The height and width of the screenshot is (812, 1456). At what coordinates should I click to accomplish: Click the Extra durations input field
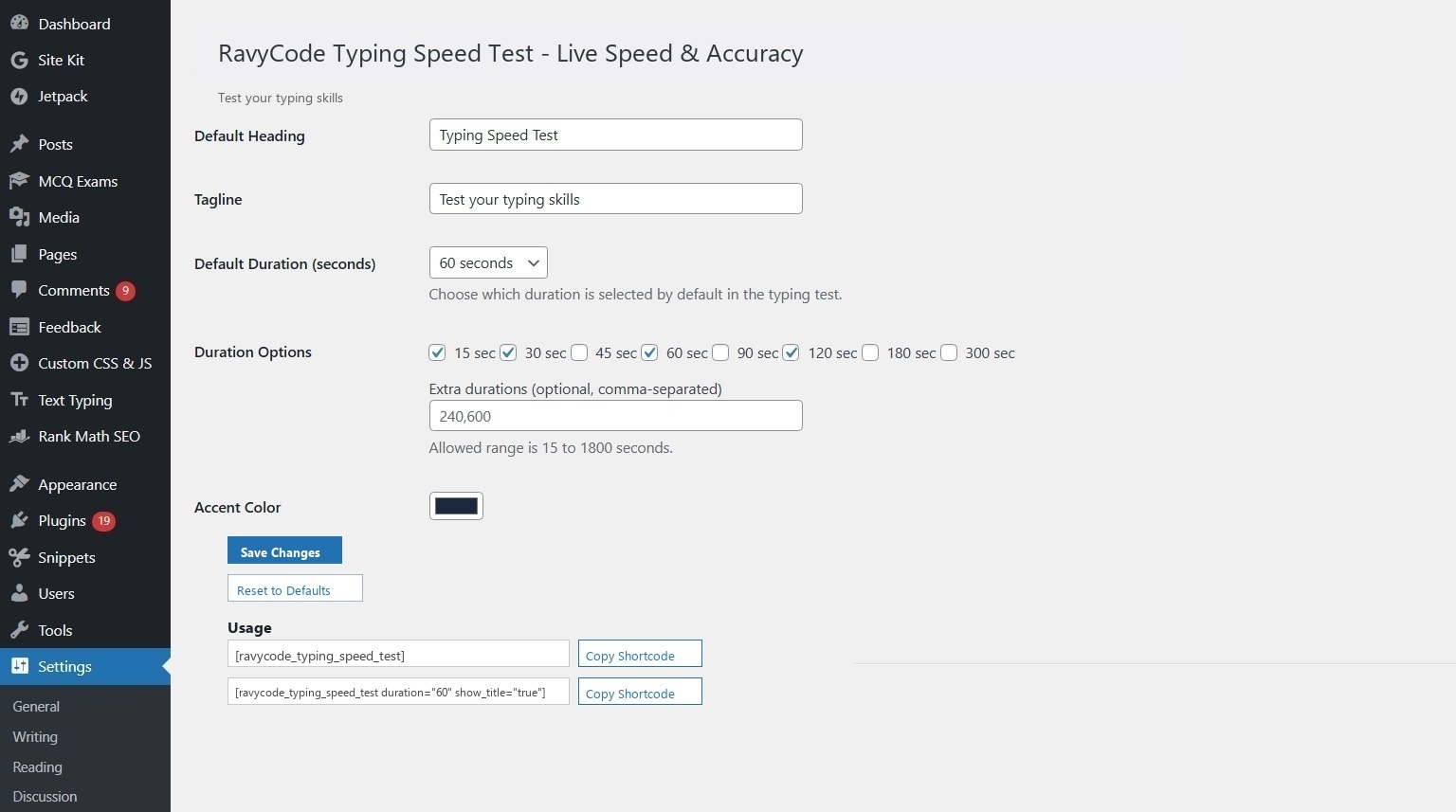coord(615,416)
